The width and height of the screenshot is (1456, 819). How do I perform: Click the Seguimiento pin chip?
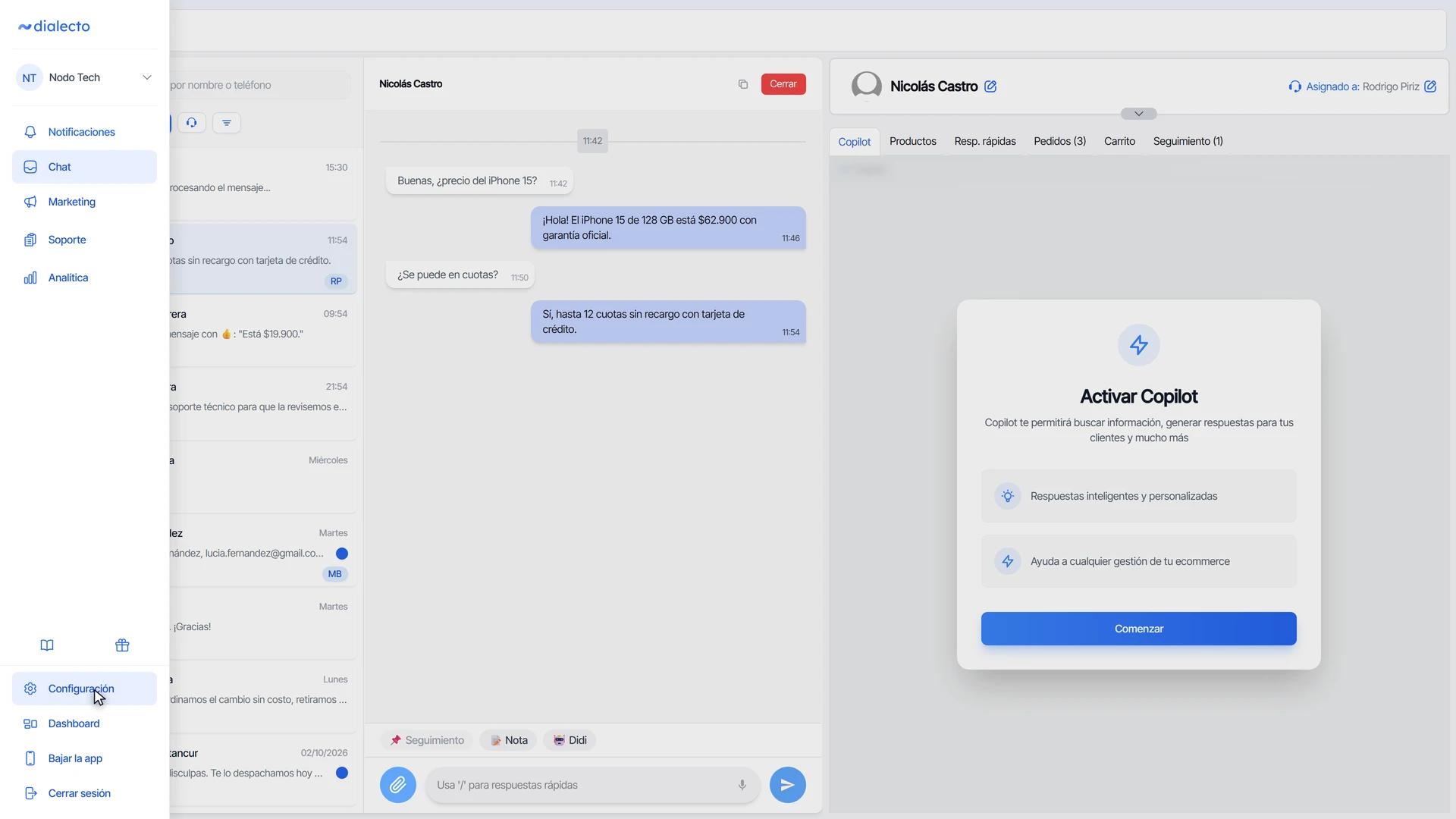click(x=427, y=740)
